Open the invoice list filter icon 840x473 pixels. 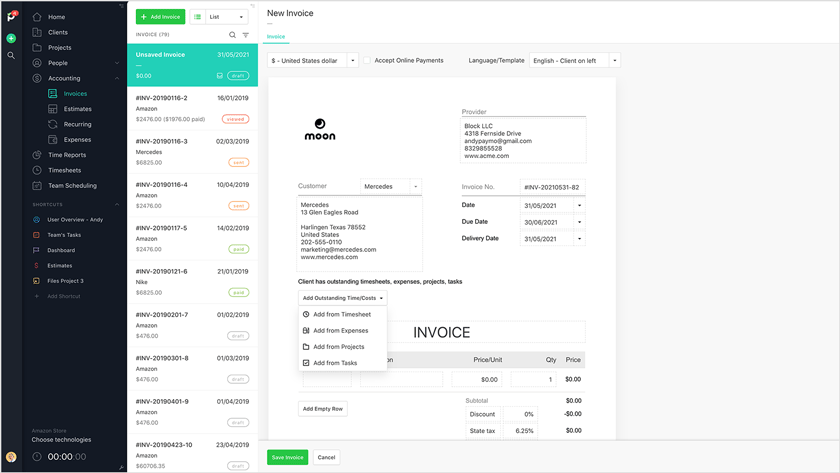(246, 35)
